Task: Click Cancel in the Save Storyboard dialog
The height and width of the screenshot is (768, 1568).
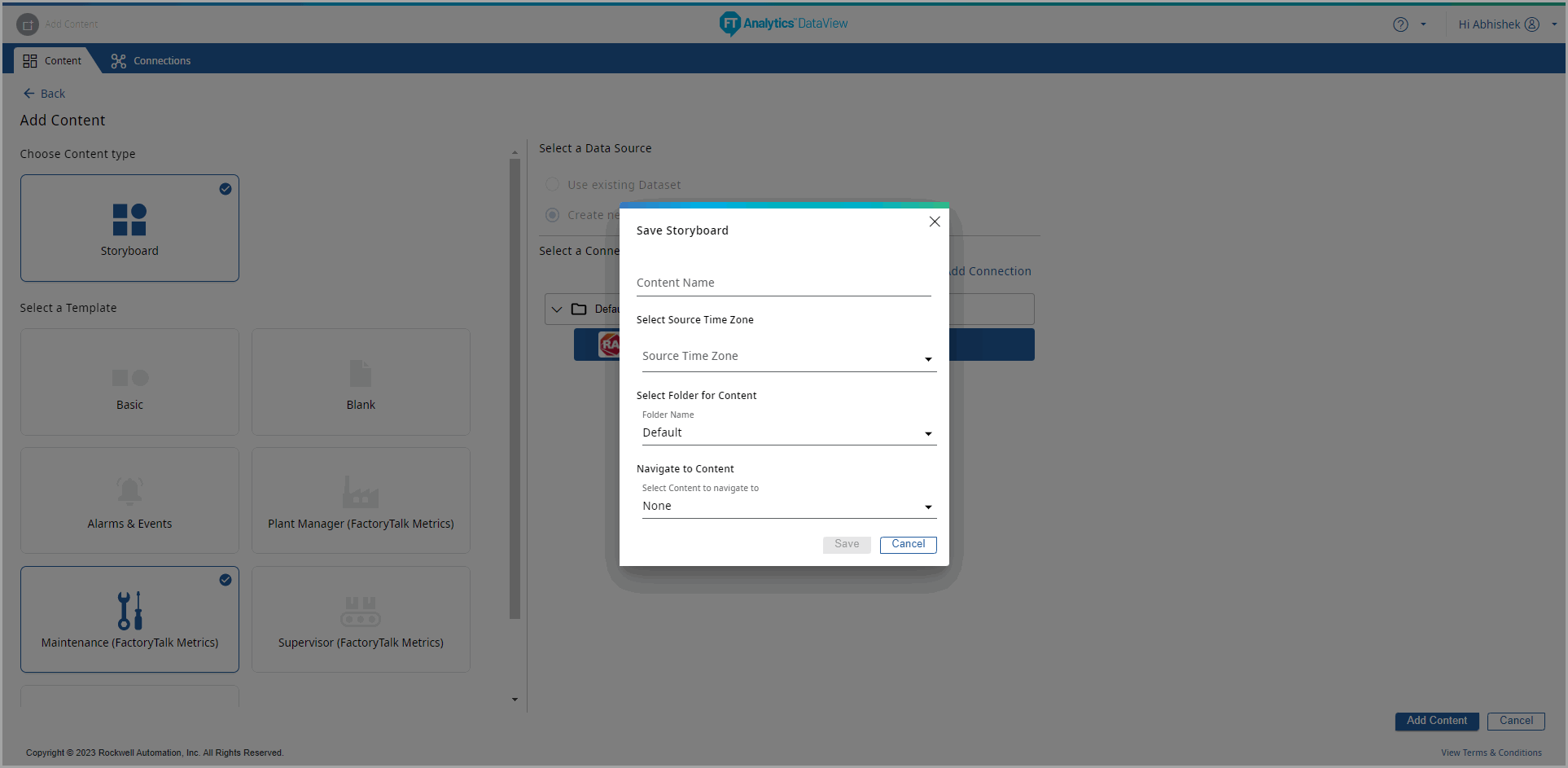Action: click(x=909, y=545)
